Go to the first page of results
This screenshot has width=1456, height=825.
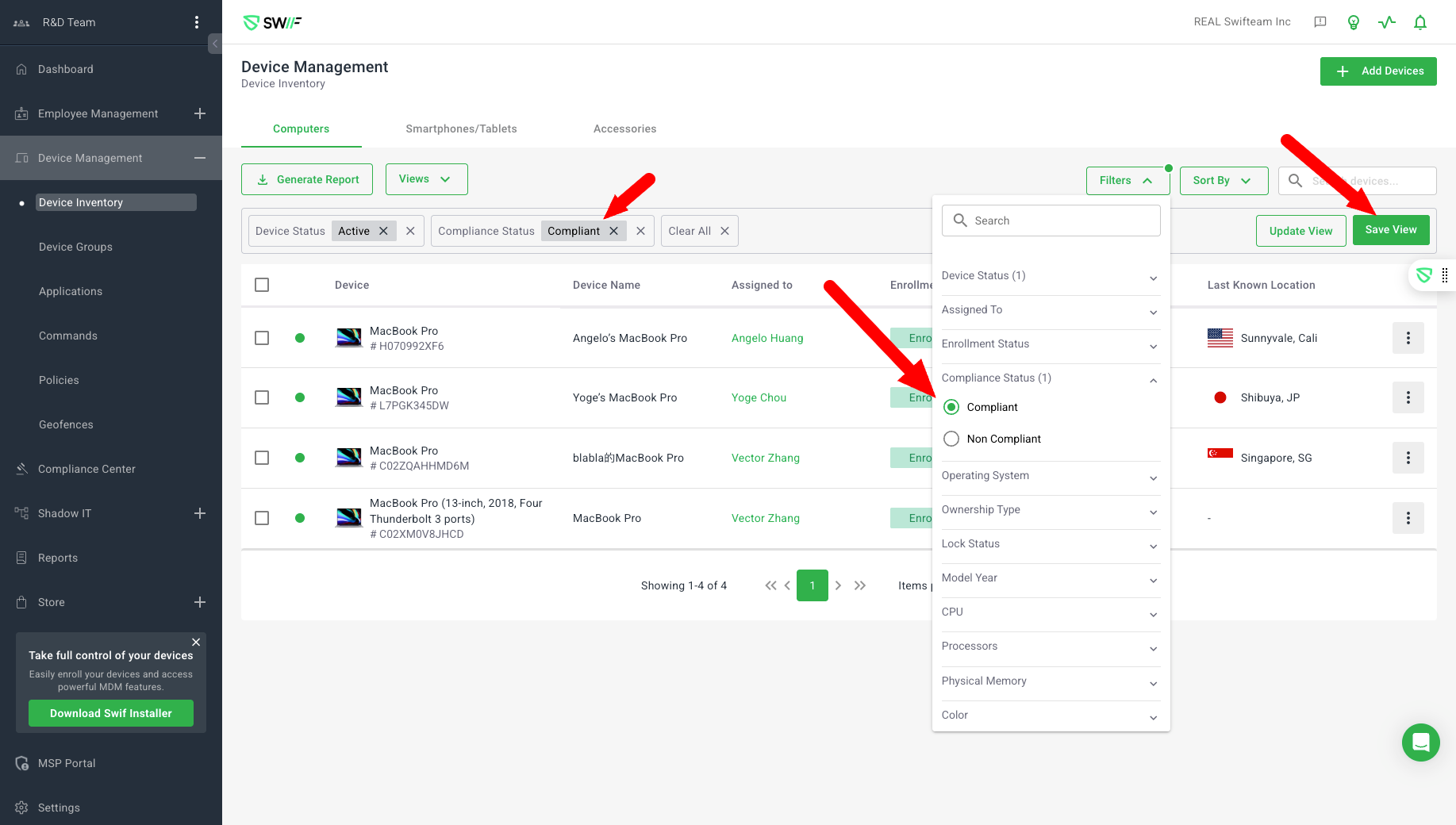770,585
